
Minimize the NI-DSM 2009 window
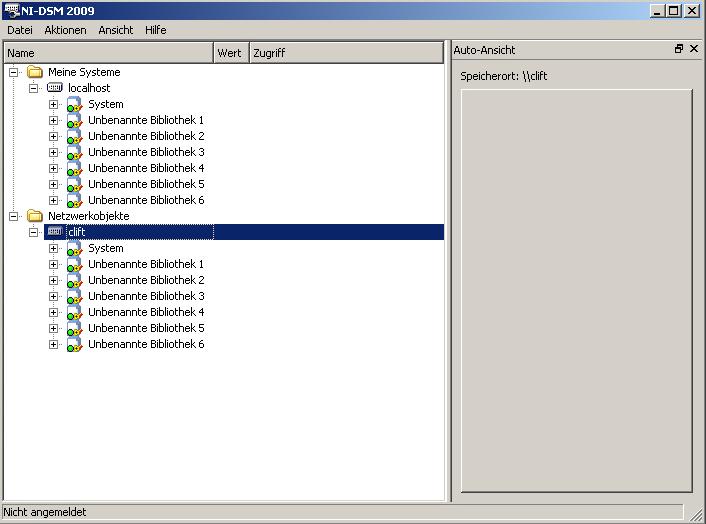[x=658, y=10]
